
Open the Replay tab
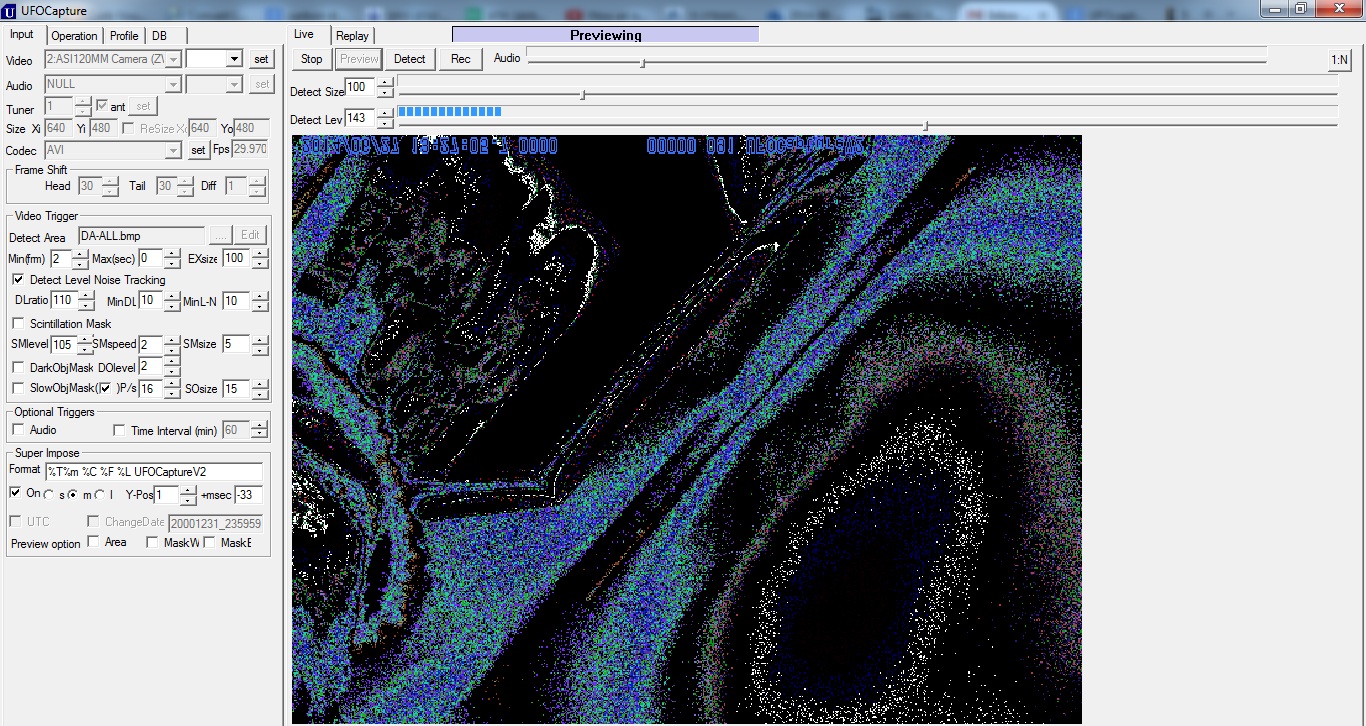(x=352, y=36)
